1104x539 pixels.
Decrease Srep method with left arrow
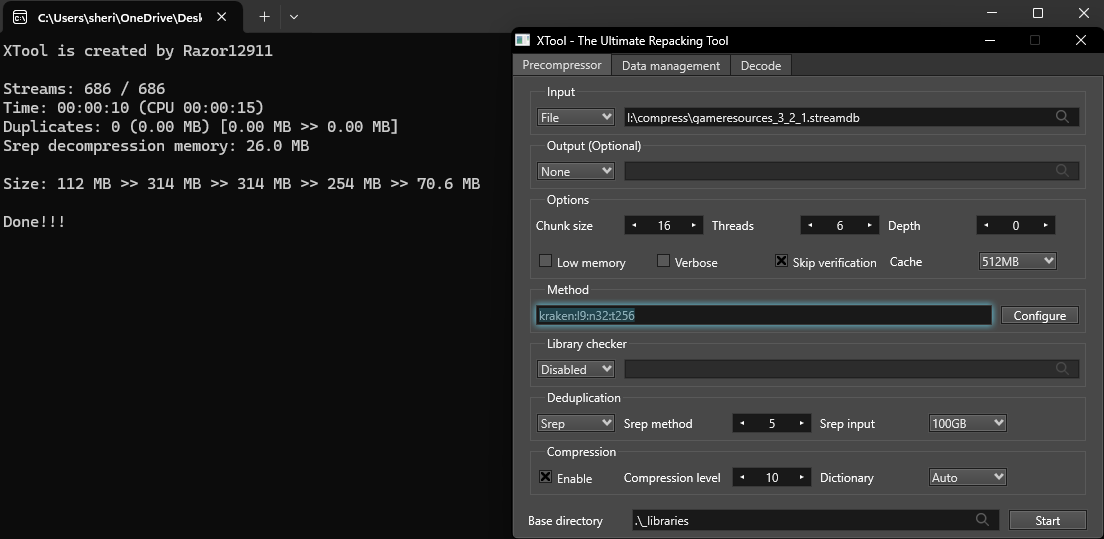click(x=742, y=423)
